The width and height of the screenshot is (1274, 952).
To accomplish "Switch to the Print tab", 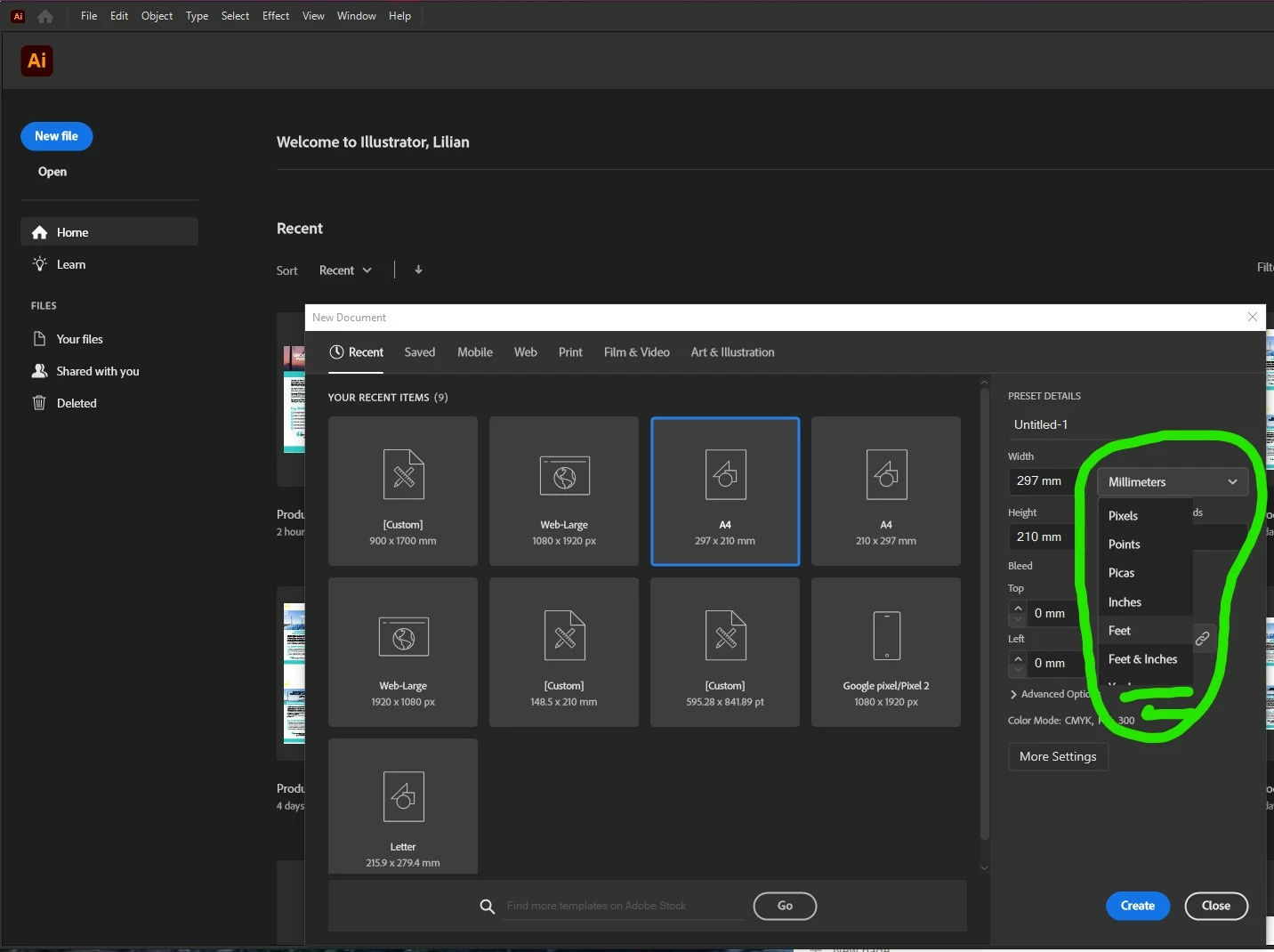I will 570,352.
